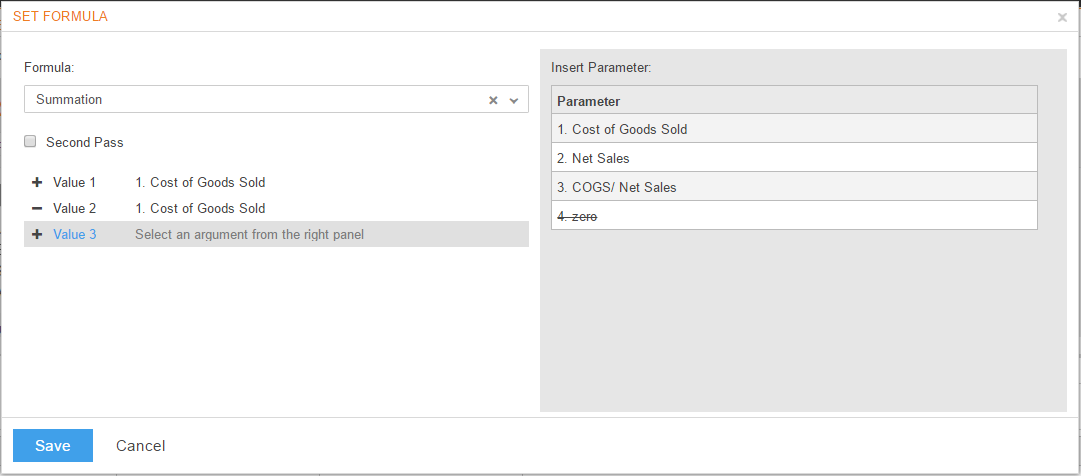This screenshot has height=476, width=1081.
Task: Click the Parameter column header
Action: point(794,100)
